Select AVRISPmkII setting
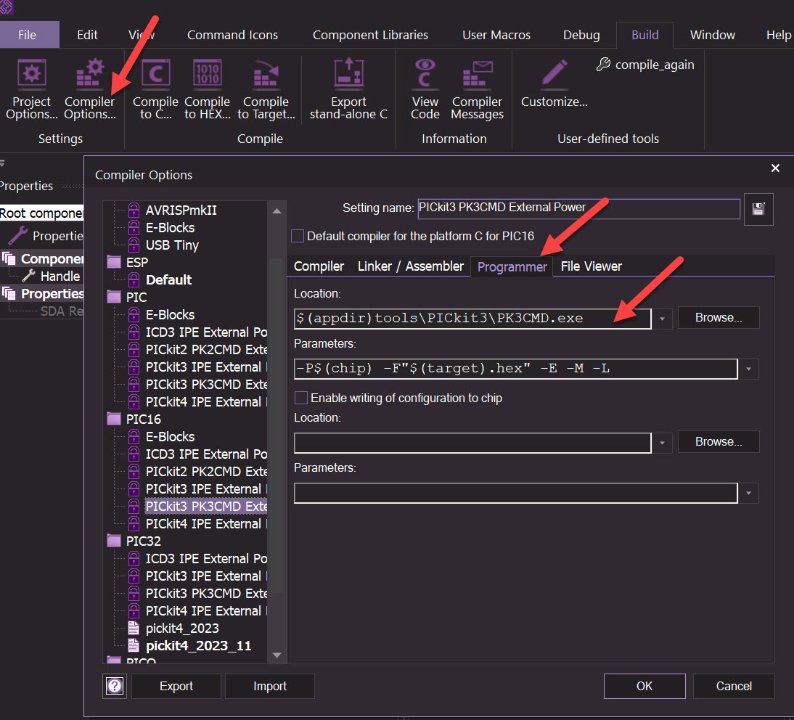Screen dimensions: 794x720 (181, 210)
